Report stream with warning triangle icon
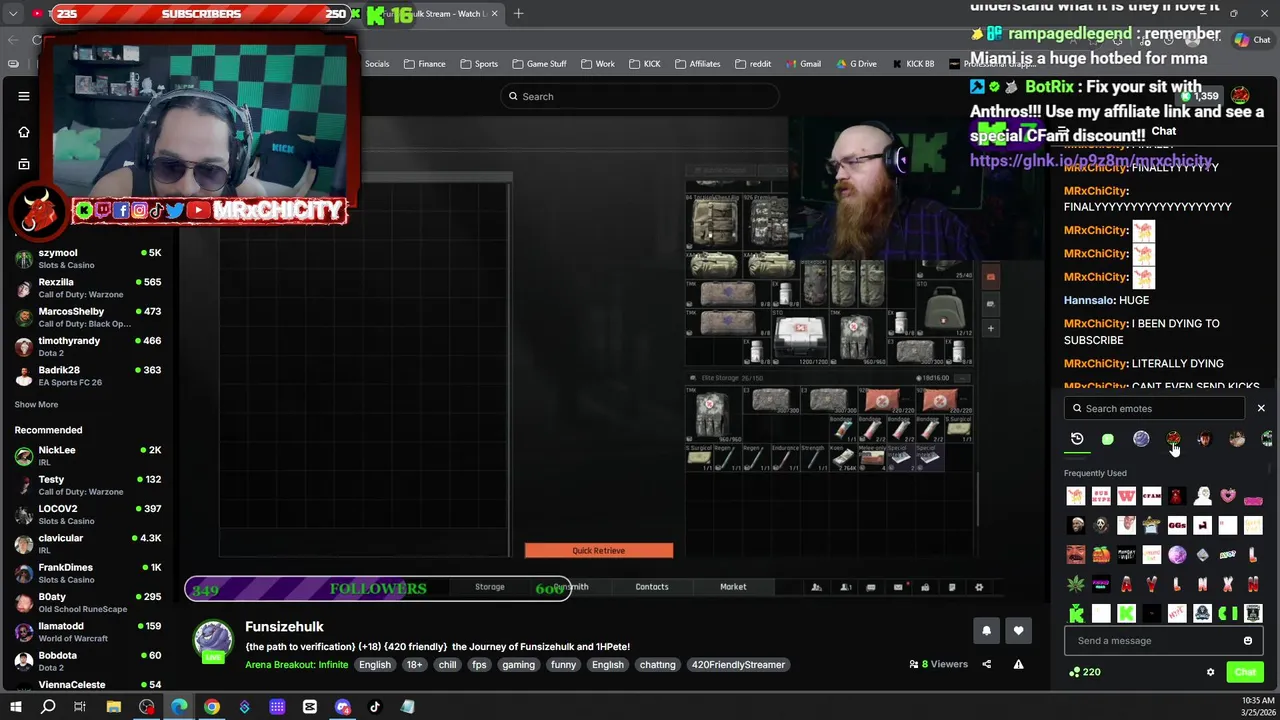This screenshot has width=1280, height=720. [x=1018, y=664]
